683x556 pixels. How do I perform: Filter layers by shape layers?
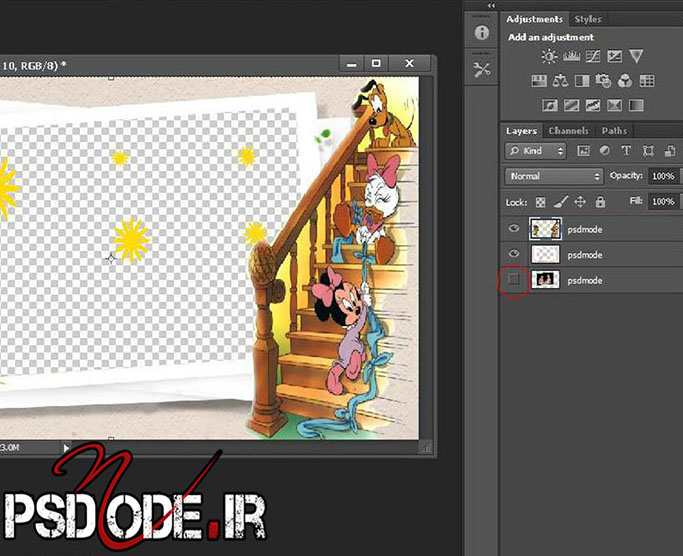pos(648,151)
